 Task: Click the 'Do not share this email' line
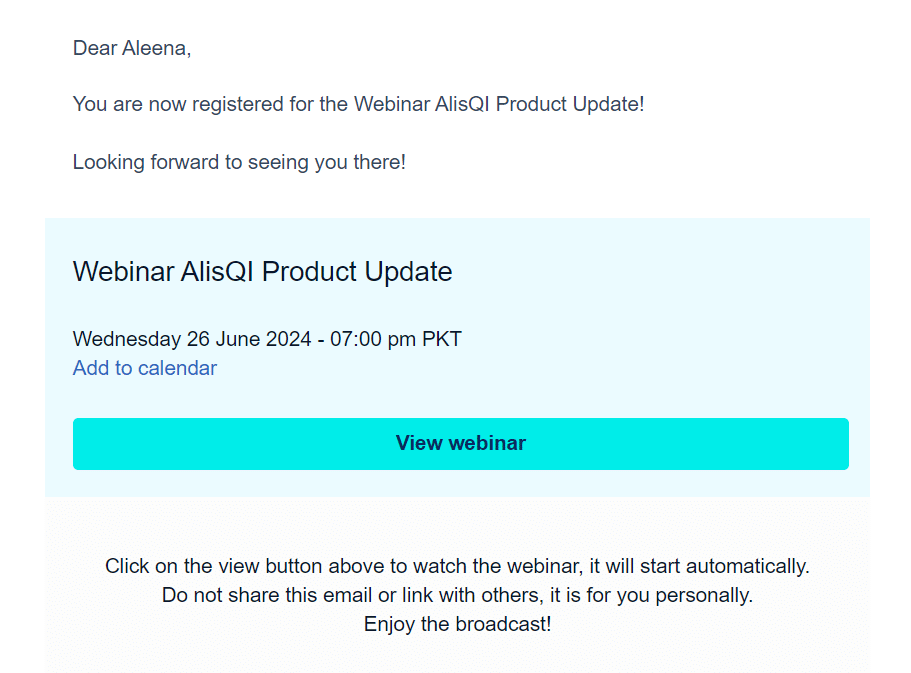point(298,595)
